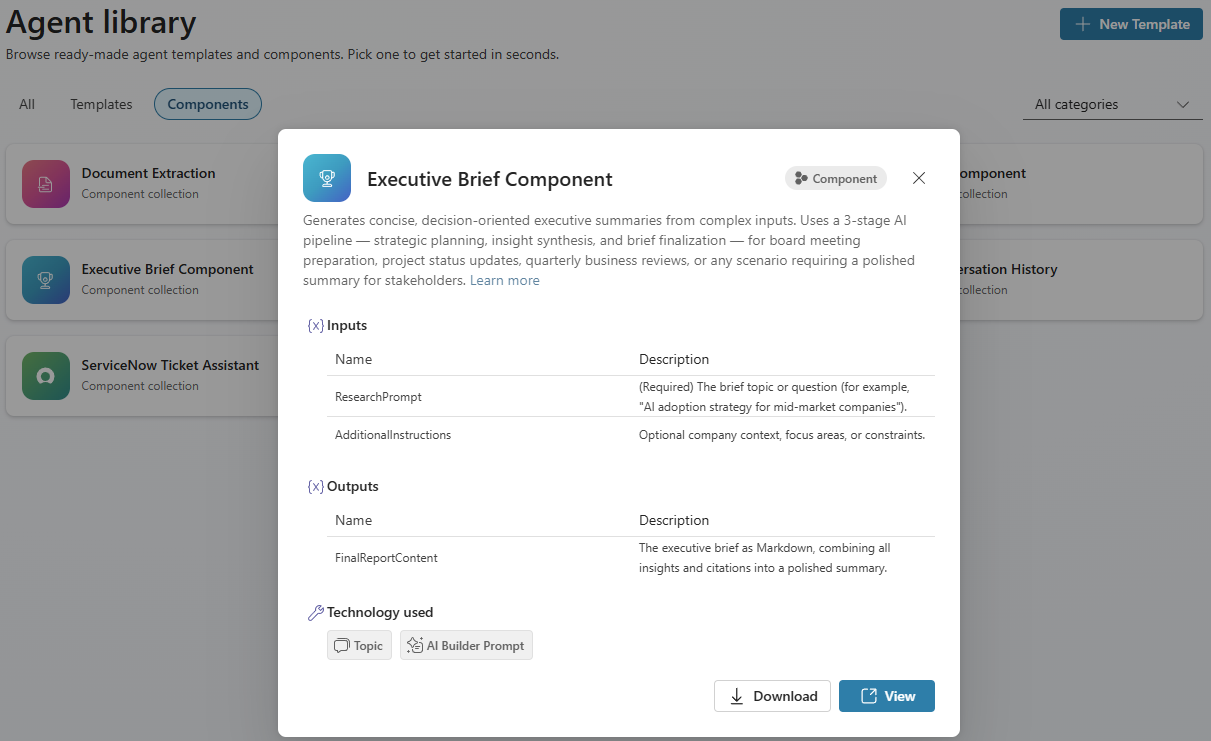Follow the Learn more link

point(505,281)
